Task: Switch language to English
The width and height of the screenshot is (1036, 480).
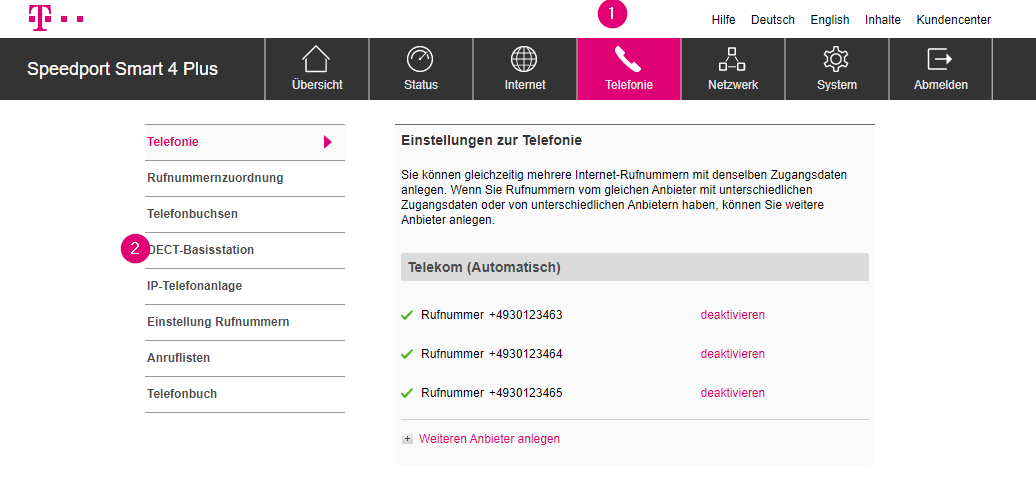Action: point(830,20)
